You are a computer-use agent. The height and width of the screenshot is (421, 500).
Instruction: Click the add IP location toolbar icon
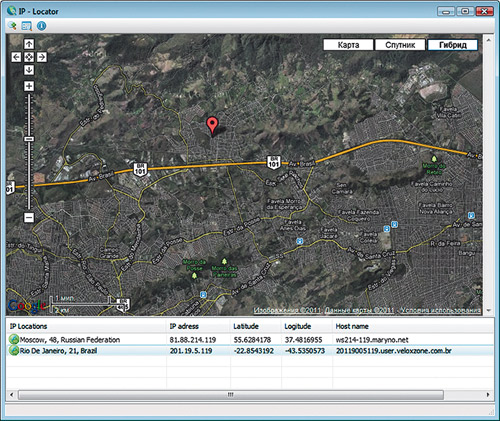(x=12, y=26)
